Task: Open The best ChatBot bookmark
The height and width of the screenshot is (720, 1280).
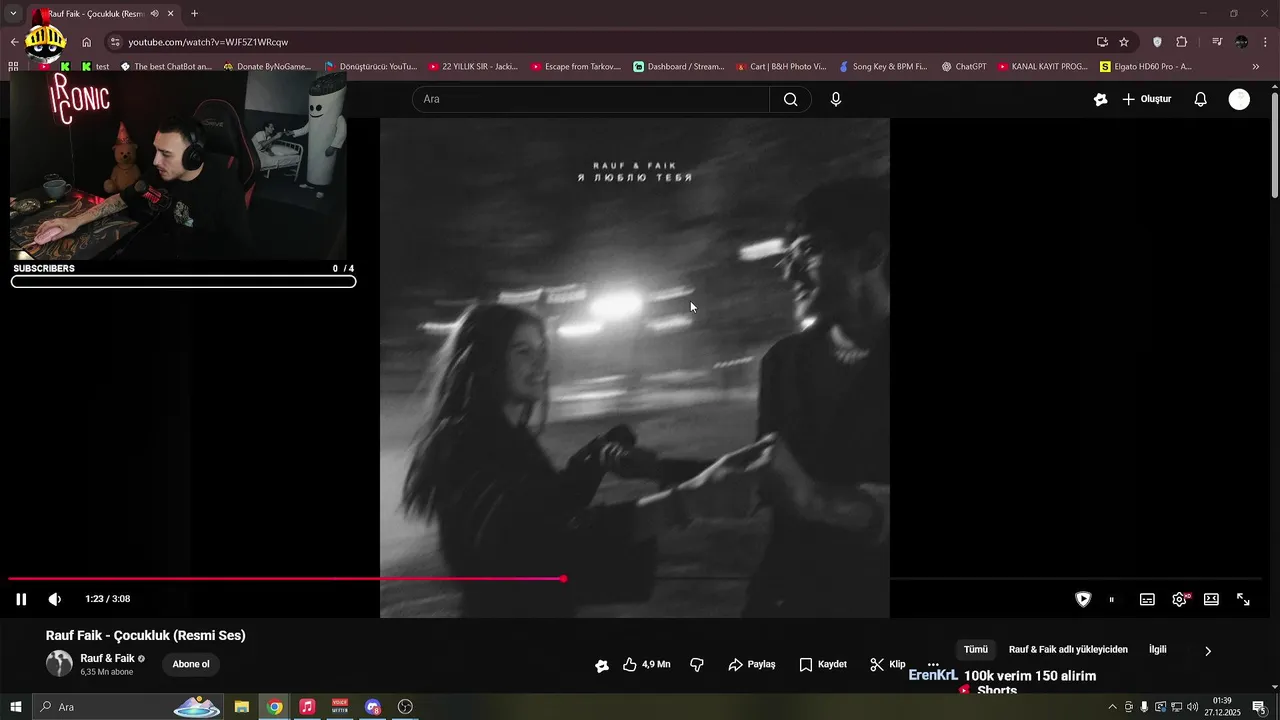Action: click(x=166, y=67)
